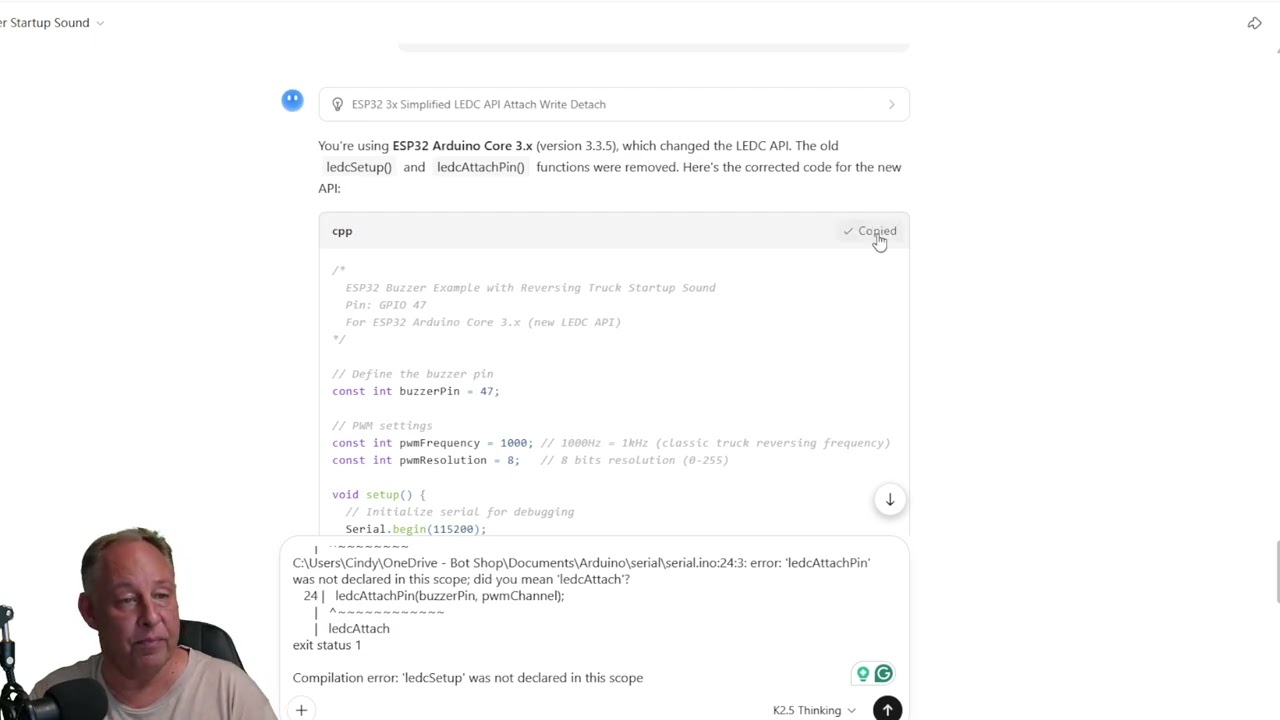Click 'ledcAttachPin(buzzerPin, pwmChannel);' in the input
The image size is (1280, 720).
(x=450, y=596)
